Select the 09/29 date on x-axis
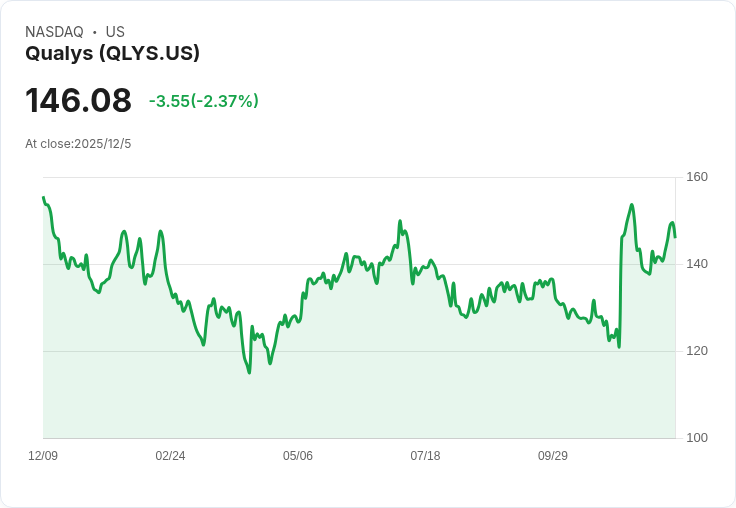The image size is (736, 508). tap(553, 456)
